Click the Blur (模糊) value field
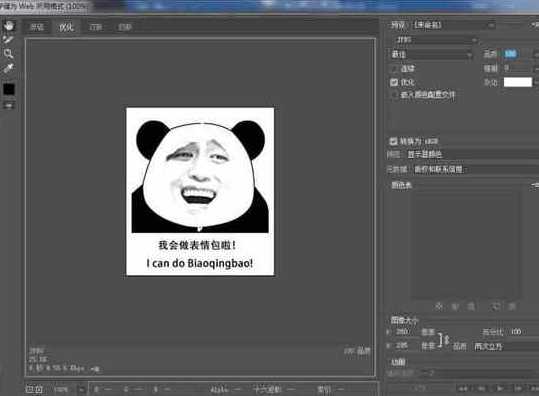The height and width of the screenshot is (396, 539). click(517, 68)
